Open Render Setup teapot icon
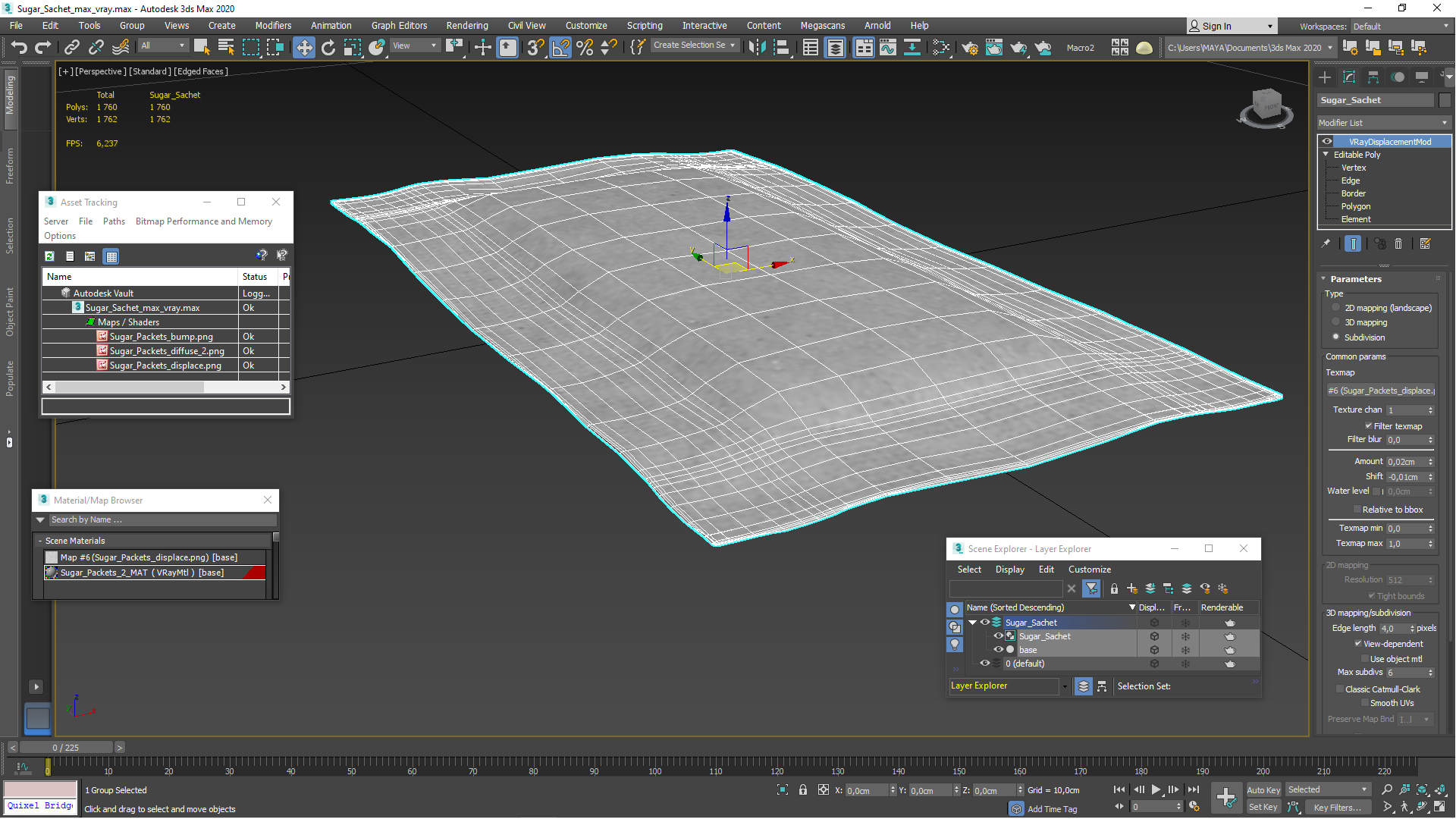 [970, 47]
